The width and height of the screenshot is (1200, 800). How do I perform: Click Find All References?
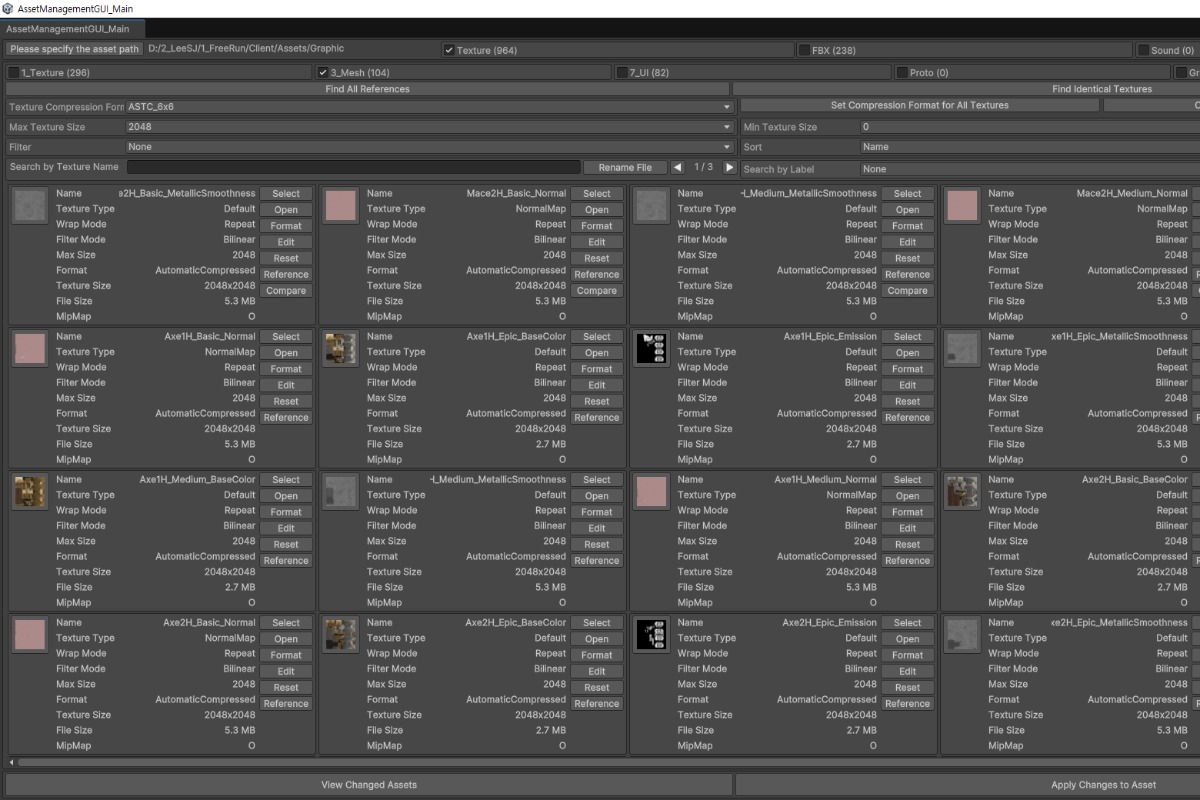point(367,88)
